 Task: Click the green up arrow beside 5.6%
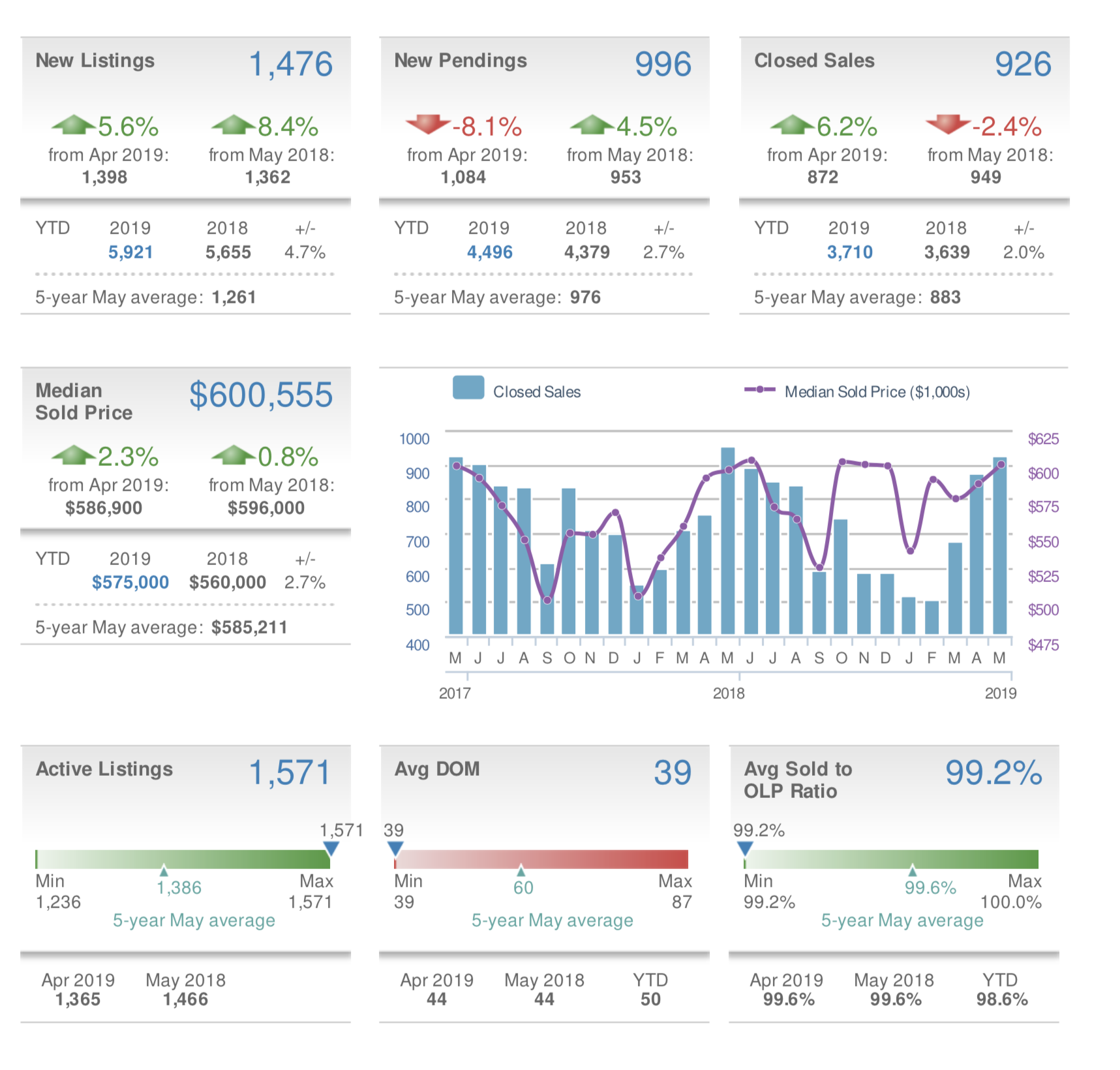pyautogui.click(x=74, y=125)
